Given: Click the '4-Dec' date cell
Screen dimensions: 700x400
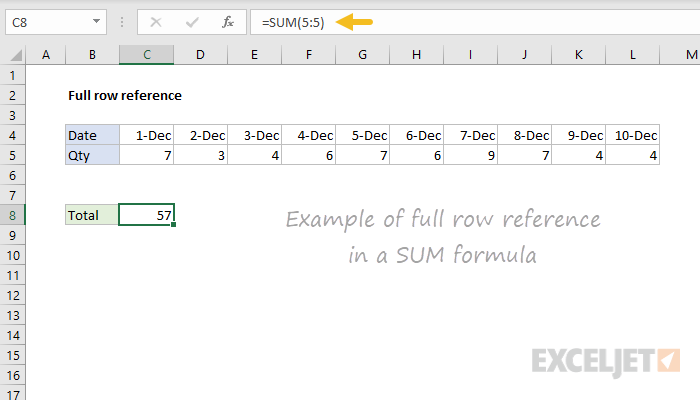Looking at the screenshot, I should tap(308, 135).
